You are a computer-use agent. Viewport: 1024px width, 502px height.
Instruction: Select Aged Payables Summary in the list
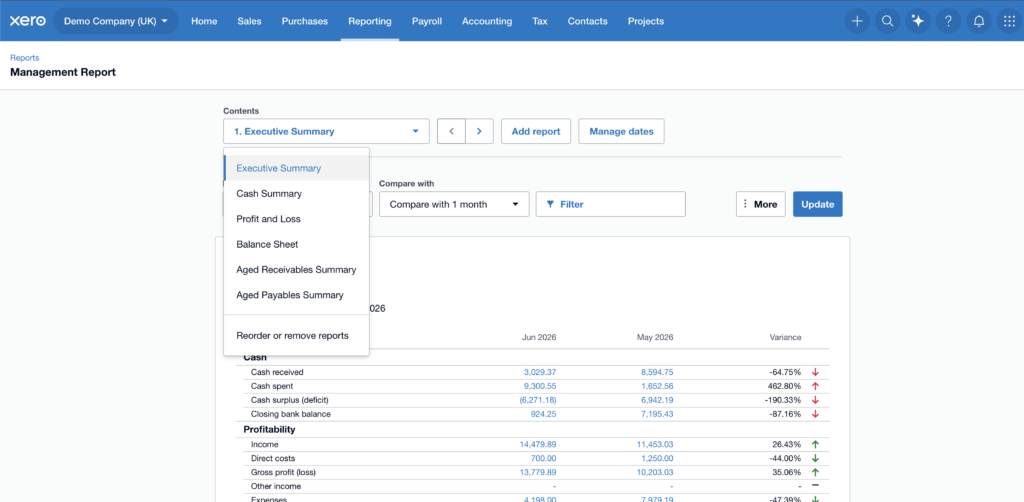(296, 295)
